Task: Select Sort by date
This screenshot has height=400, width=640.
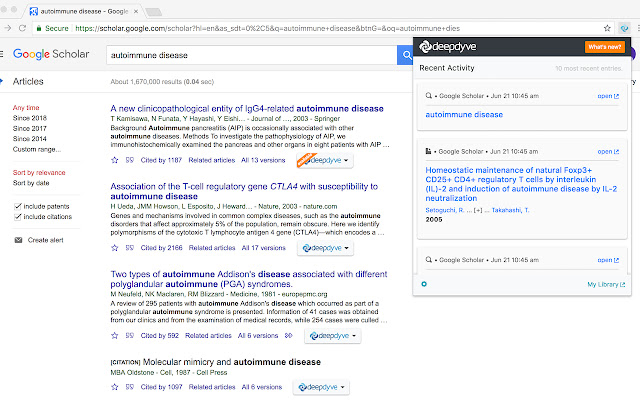Action: 31,183
